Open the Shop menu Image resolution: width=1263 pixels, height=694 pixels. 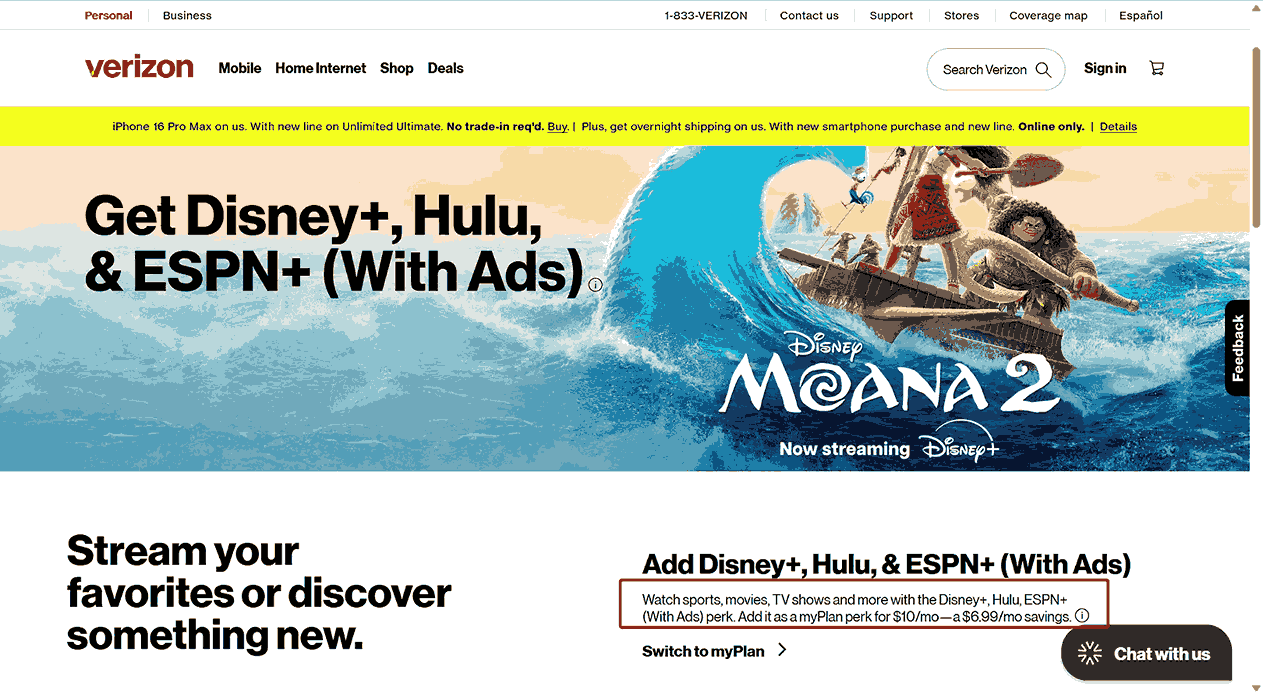pyautogui.click(x=397, y=68)
